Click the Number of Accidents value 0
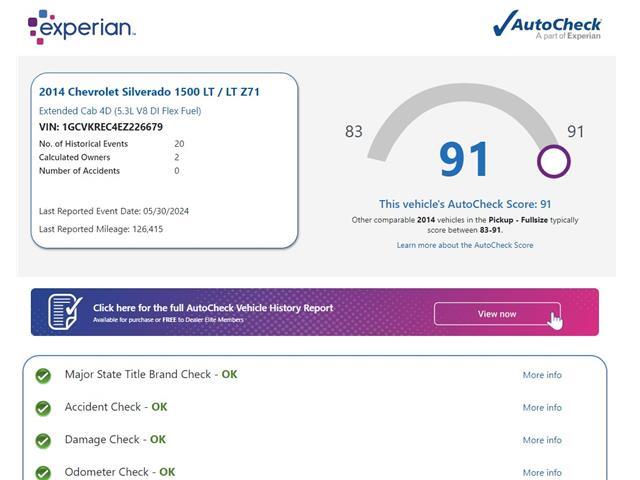This screenshot has height=480, width=640. pos(177,171)
